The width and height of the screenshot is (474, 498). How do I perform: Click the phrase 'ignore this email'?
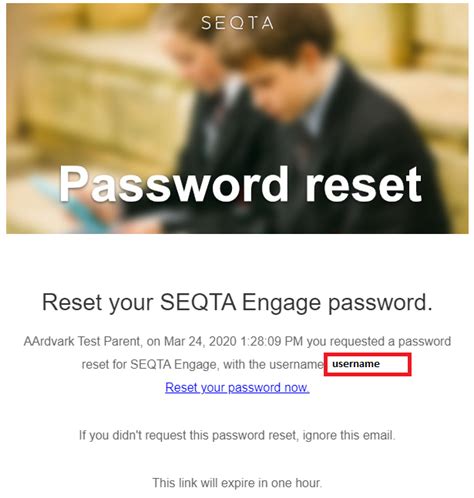[347, 435]
